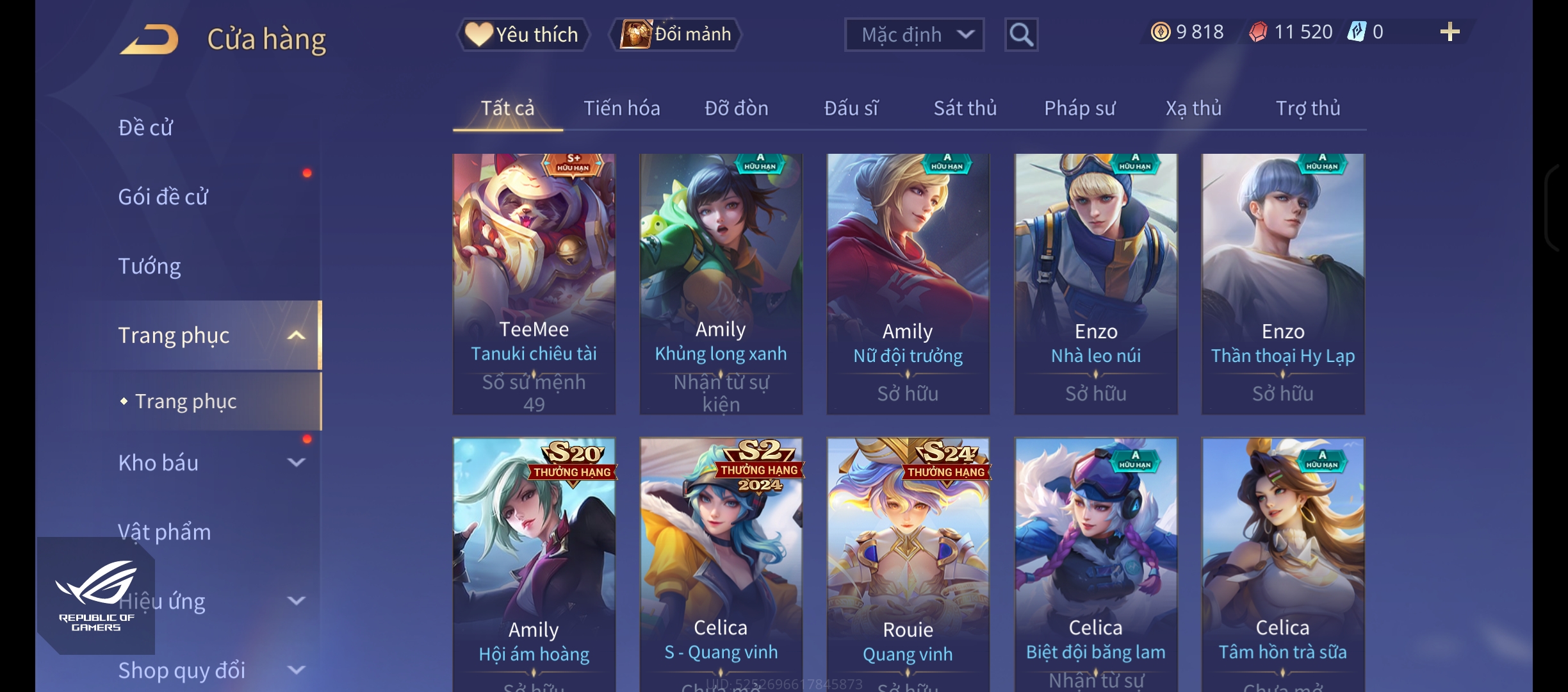Tap the gold coin icon showing 9 818
Viewport: 1568px width, 692px height.
(1161, 31)
